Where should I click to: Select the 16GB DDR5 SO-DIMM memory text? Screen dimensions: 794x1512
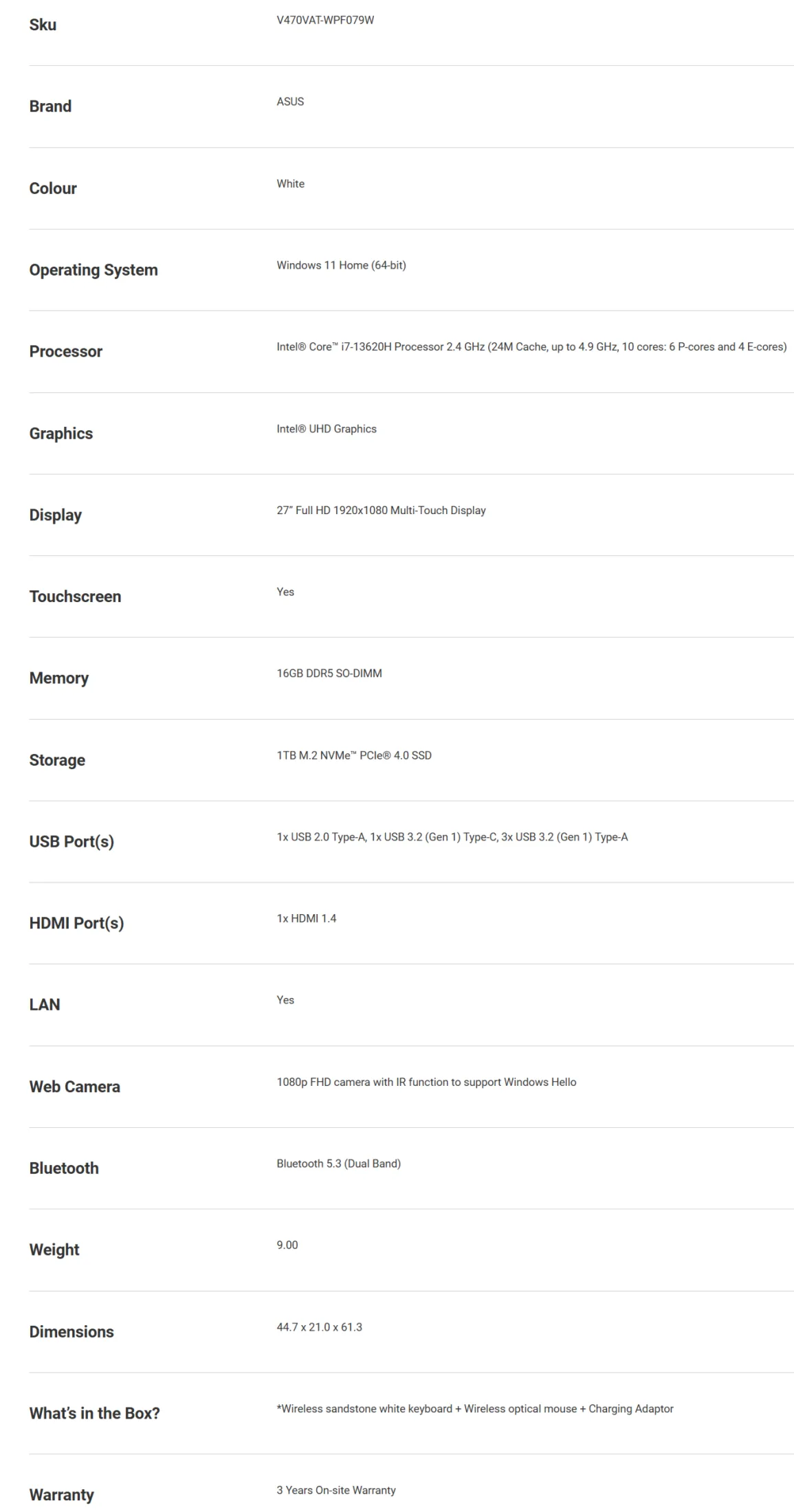[x=329, y=674]
